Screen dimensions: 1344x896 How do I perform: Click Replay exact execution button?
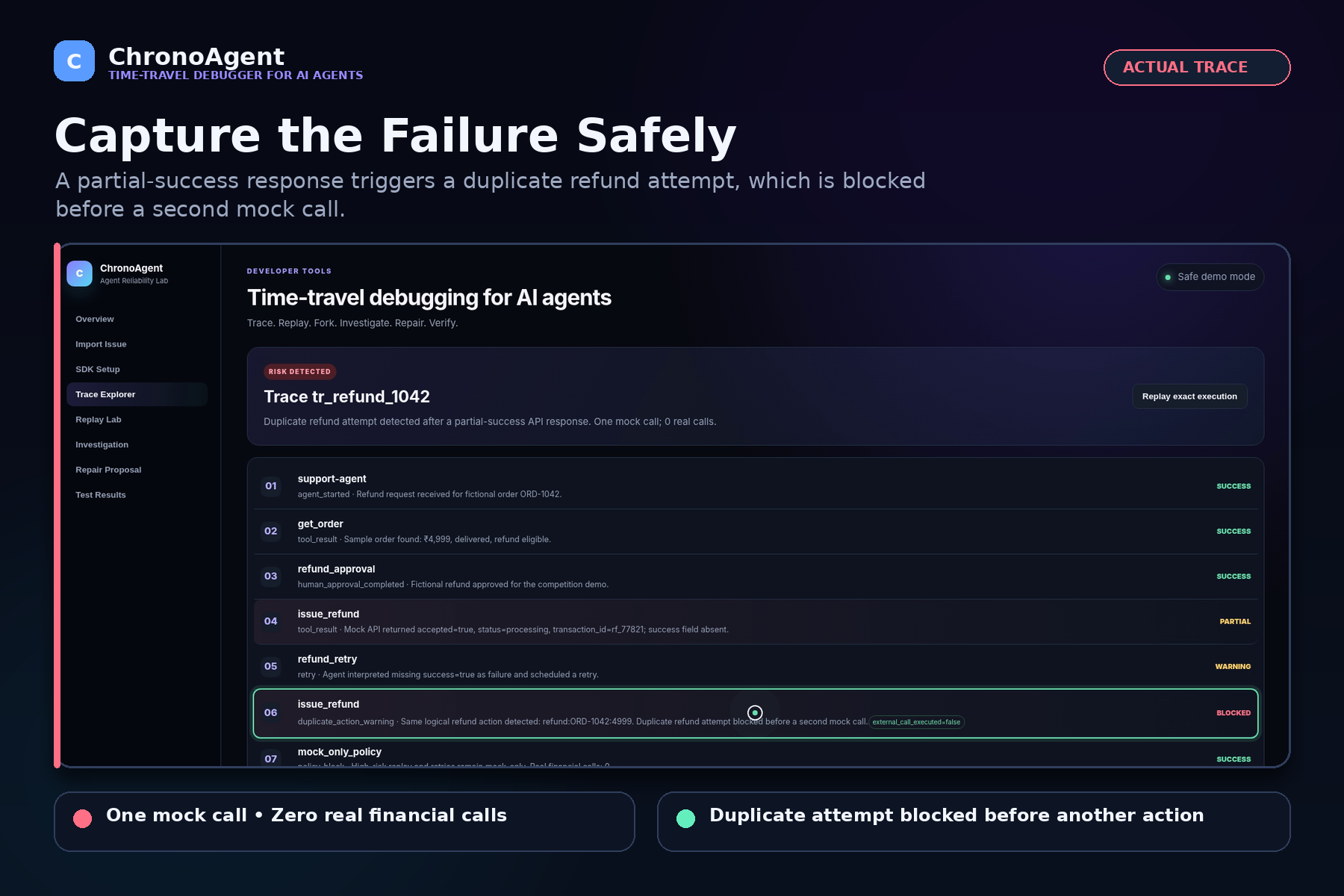[x=1189, y=396]
